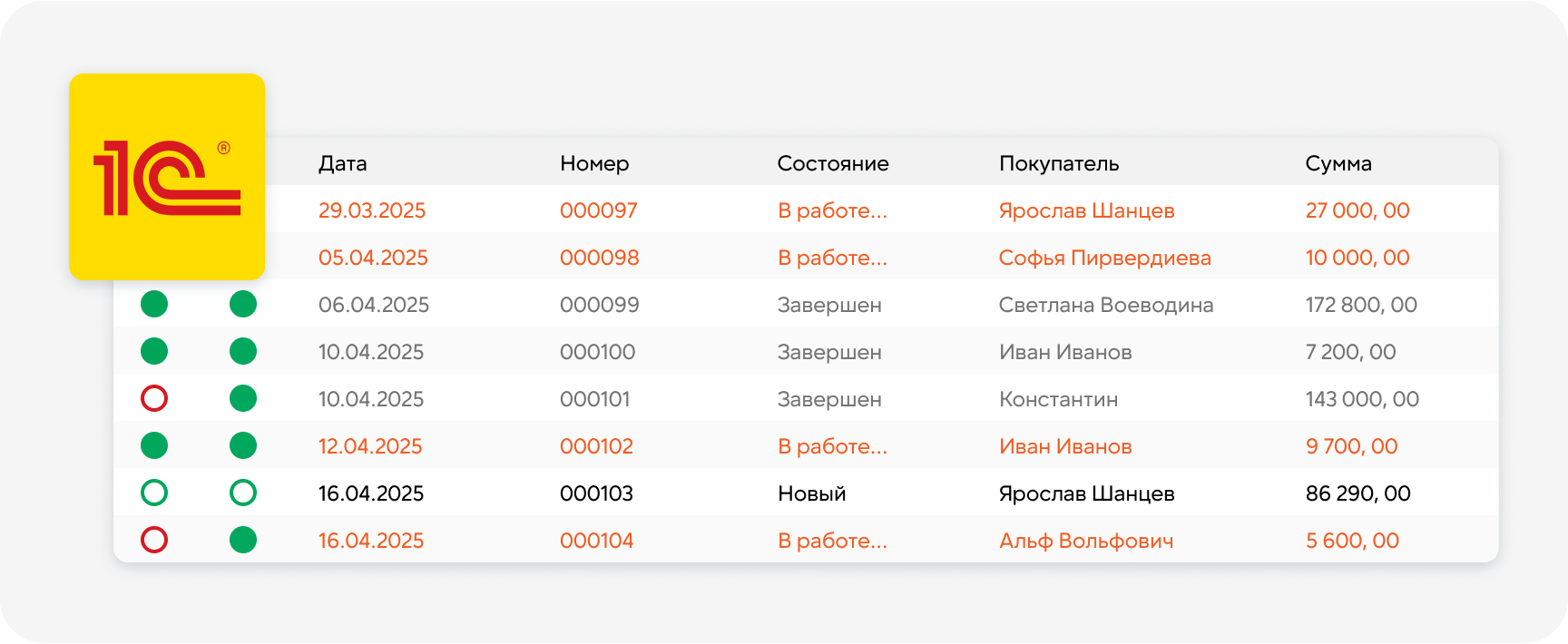Click 'В работе...' status in row 000098
The height and width of the screenshot is (644, 1568).
pyautogui.click(x=833, y=258)
